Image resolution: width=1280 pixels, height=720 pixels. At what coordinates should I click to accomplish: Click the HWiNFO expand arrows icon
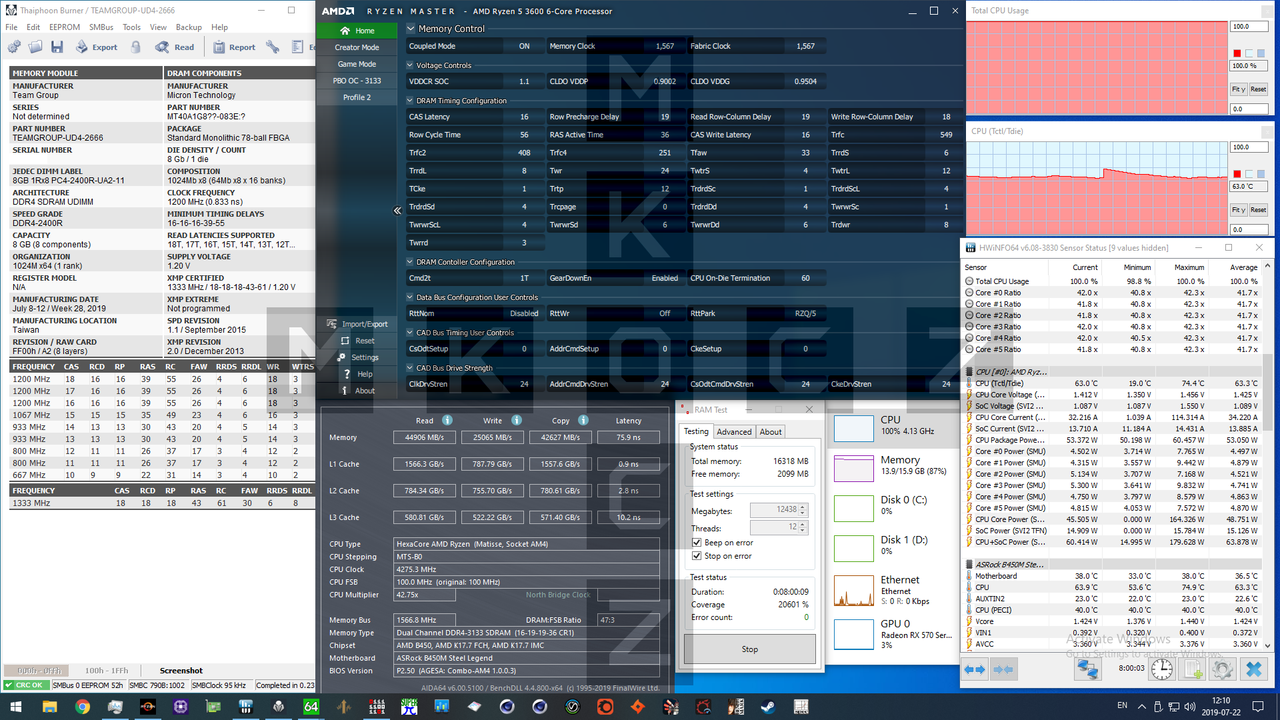975,669
